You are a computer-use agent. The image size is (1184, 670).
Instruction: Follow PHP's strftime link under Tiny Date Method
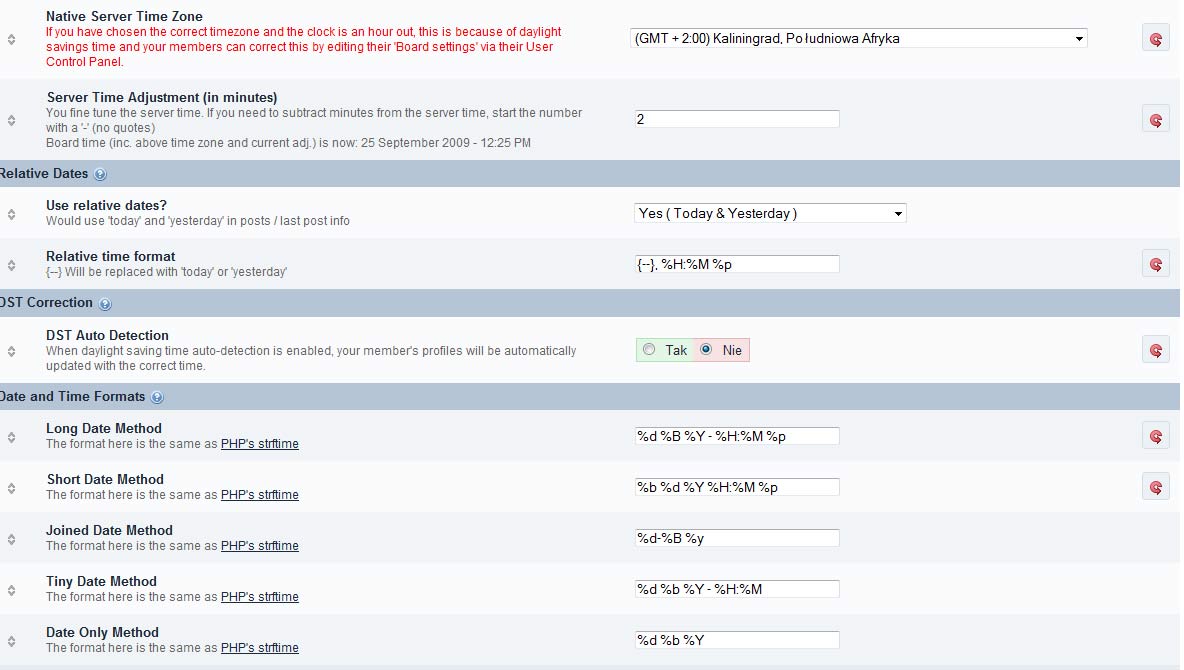tap(259, 597)
